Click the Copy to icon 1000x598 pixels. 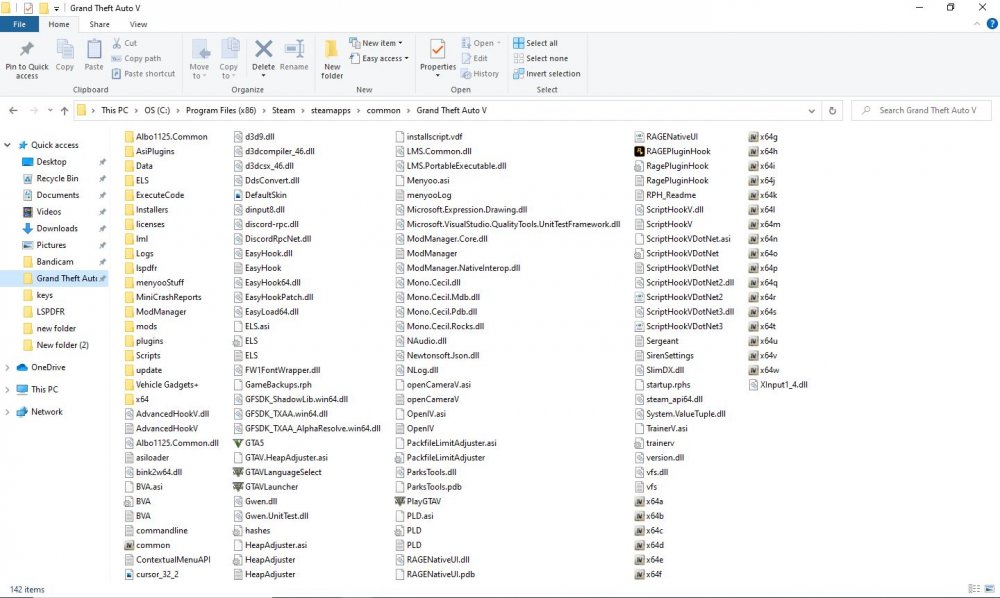click(x=229, y=50)
